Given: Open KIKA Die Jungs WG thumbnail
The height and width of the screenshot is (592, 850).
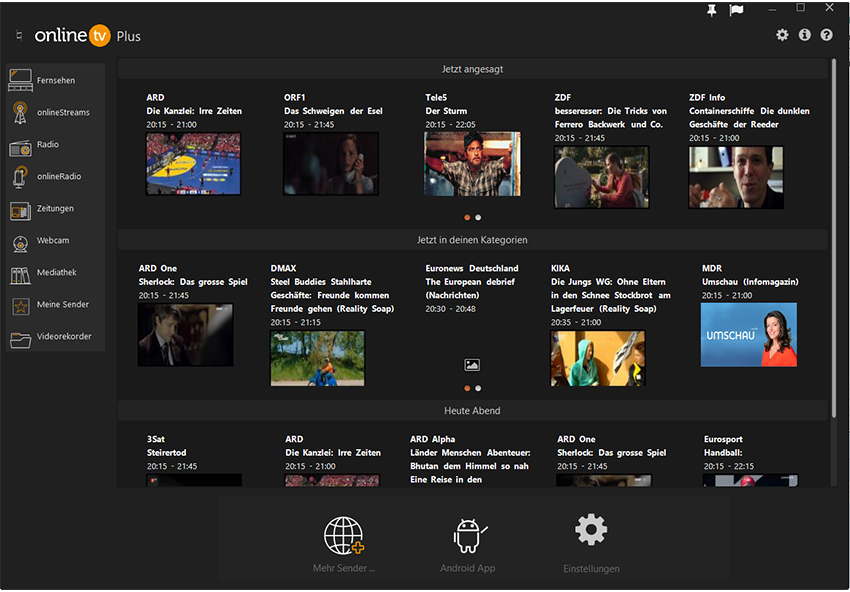Looking at the screenshot, I should (598, 358).
